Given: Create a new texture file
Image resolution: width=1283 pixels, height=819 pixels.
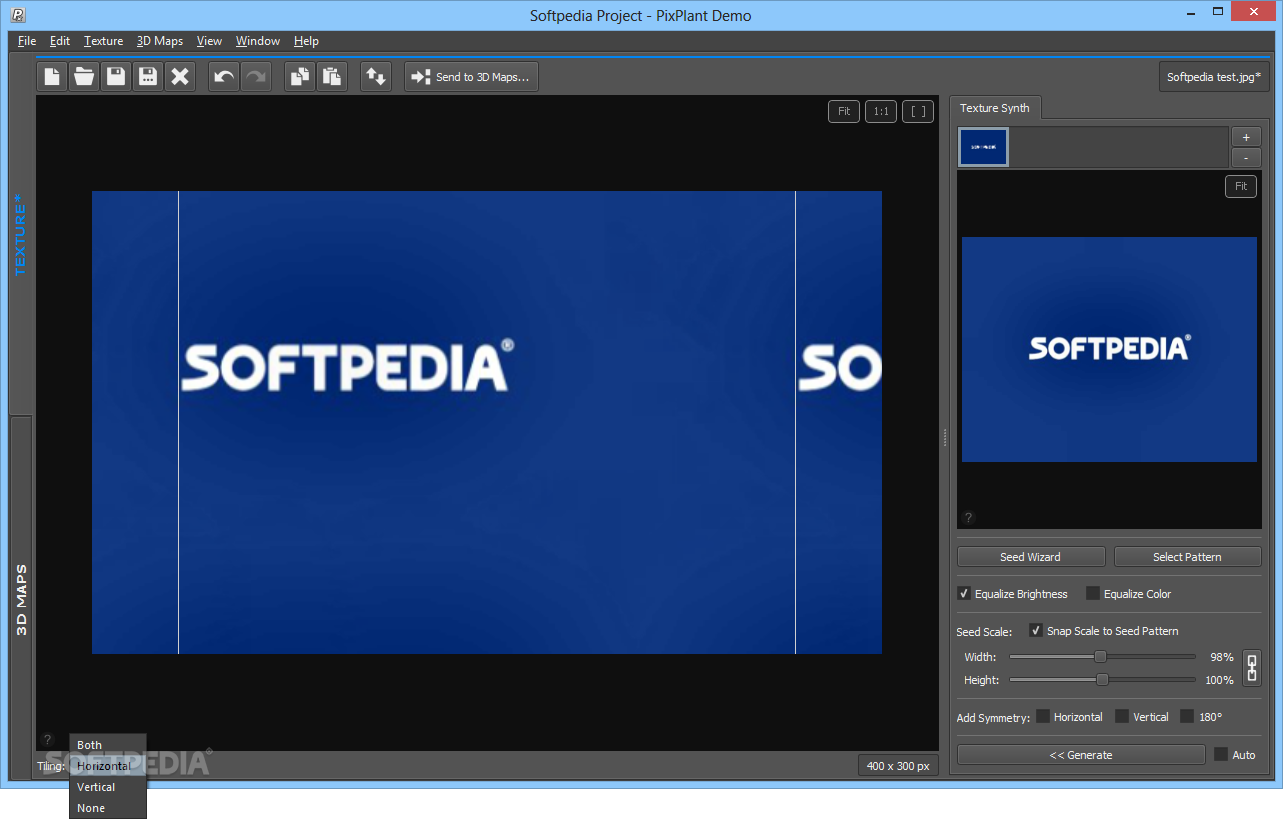Looking at the screenshot, I should [52, 77].
